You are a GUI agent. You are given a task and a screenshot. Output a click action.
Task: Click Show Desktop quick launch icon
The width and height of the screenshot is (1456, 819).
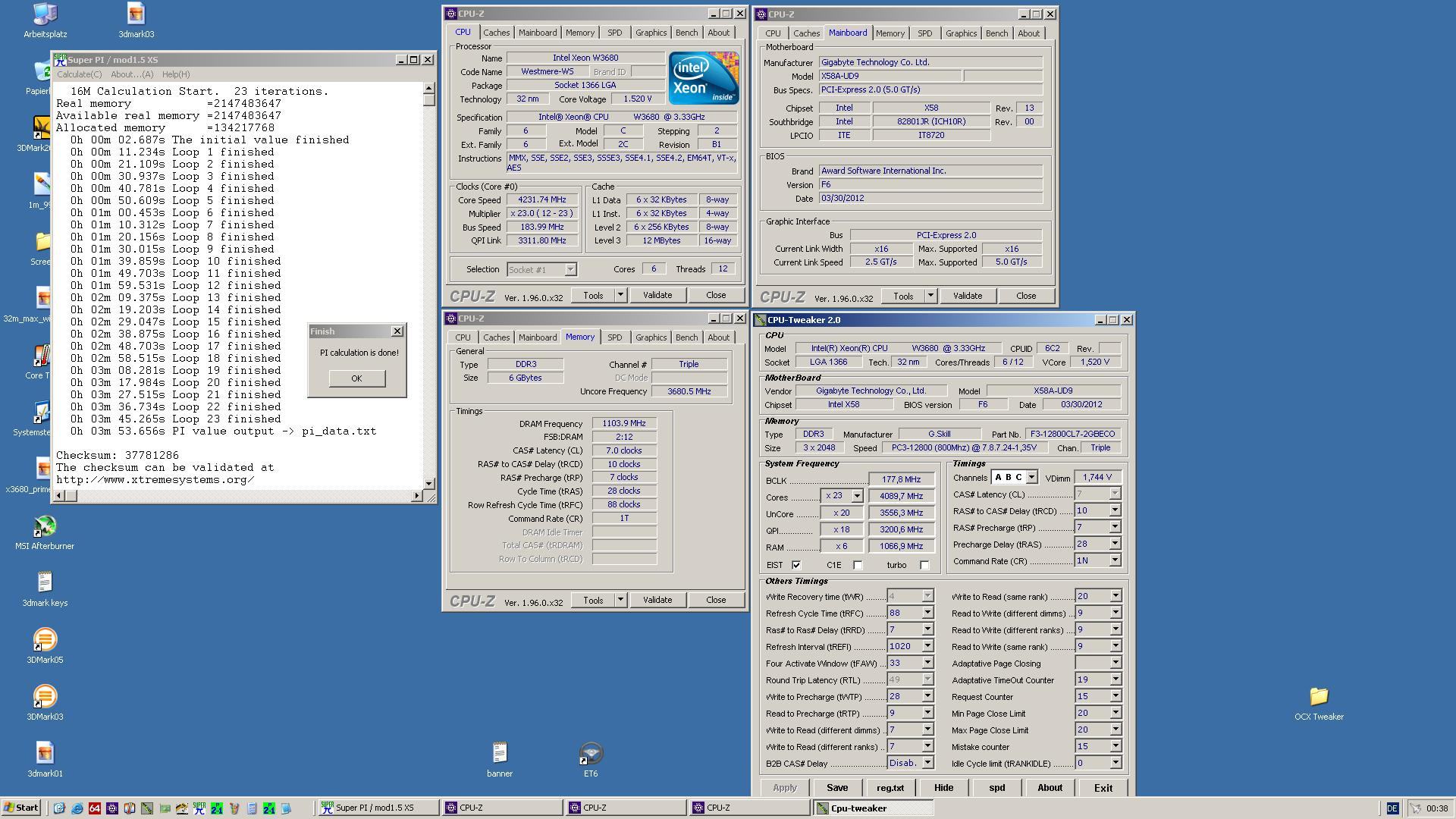tap(59, 808)
